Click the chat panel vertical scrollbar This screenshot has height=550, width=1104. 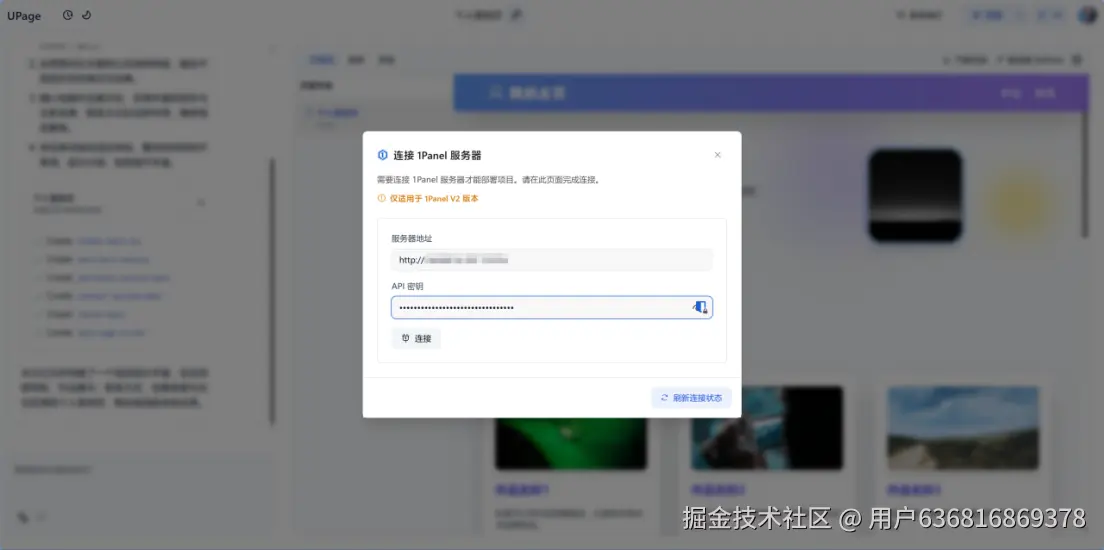tap(272, 291)
